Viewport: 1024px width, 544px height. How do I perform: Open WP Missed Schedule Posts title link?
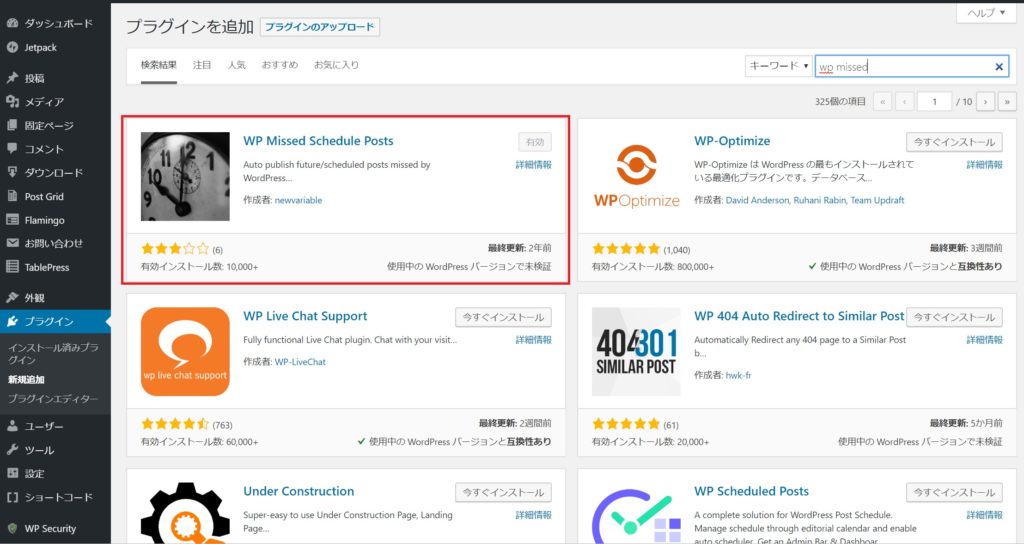[318, 141]
